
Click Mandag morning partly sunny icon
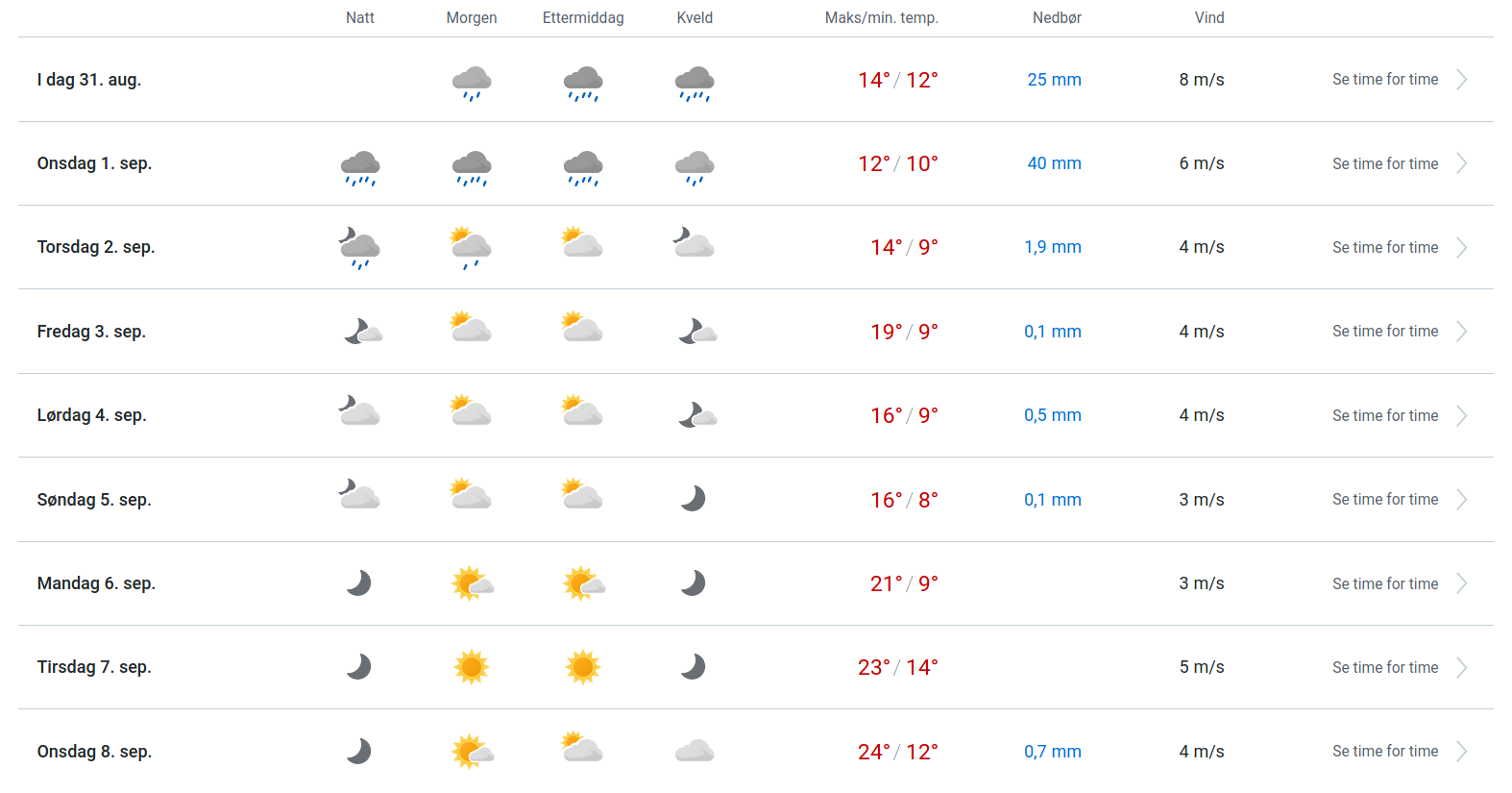click(472, 583)
